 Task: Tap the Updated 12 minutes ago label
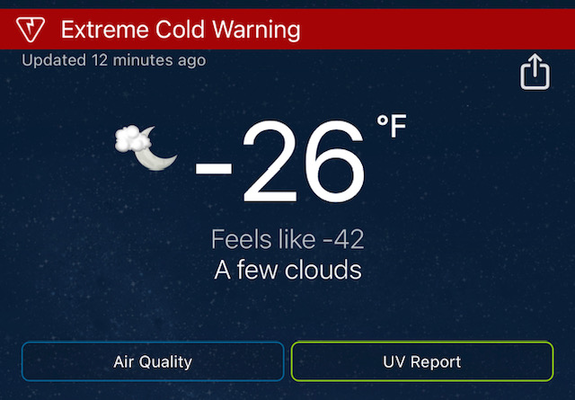pyautogui.click(x=114, y=60)
